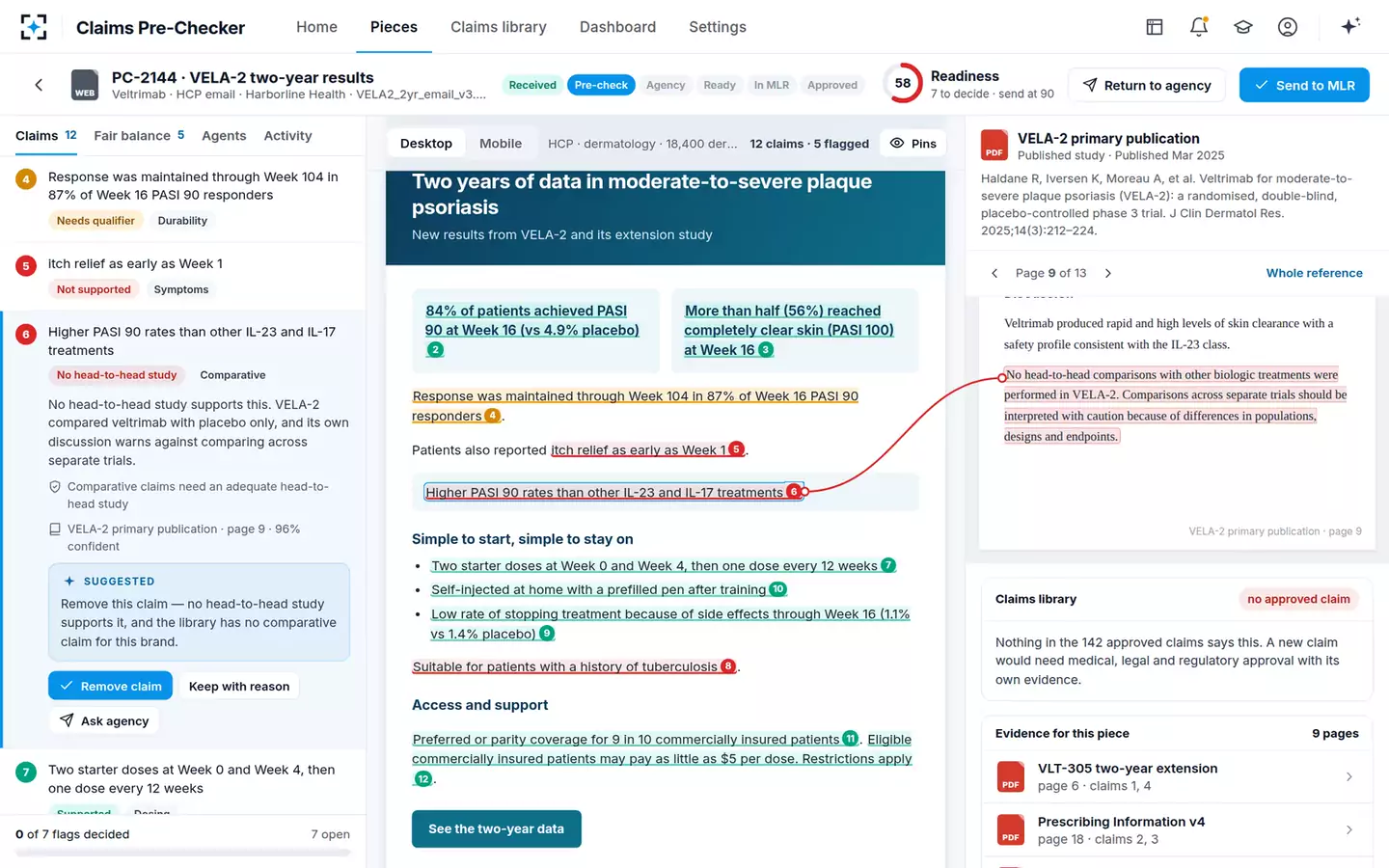The image size is (1389, 868).
Task: Select the Approved stage pill
Action: [832, 85]
